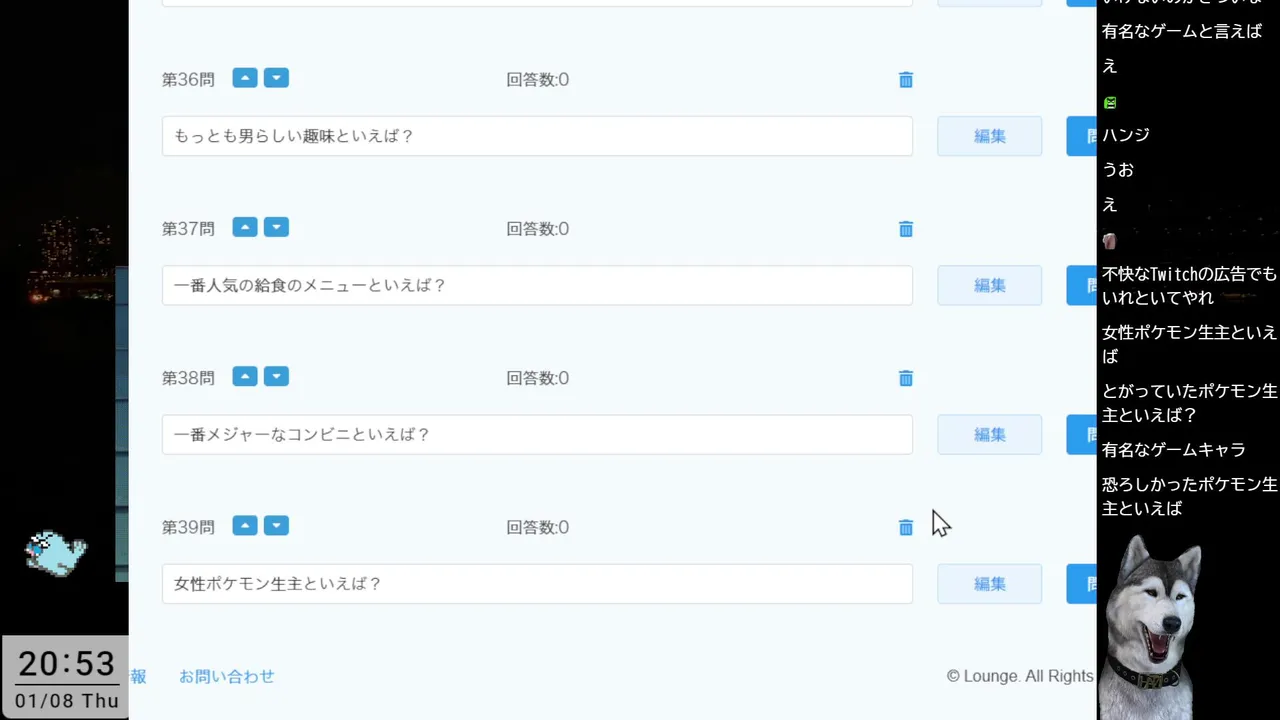Image resolution: width=1280 pixels, height=720 pixels.
Task: Move question 39 up
Action: pos(245,525)
